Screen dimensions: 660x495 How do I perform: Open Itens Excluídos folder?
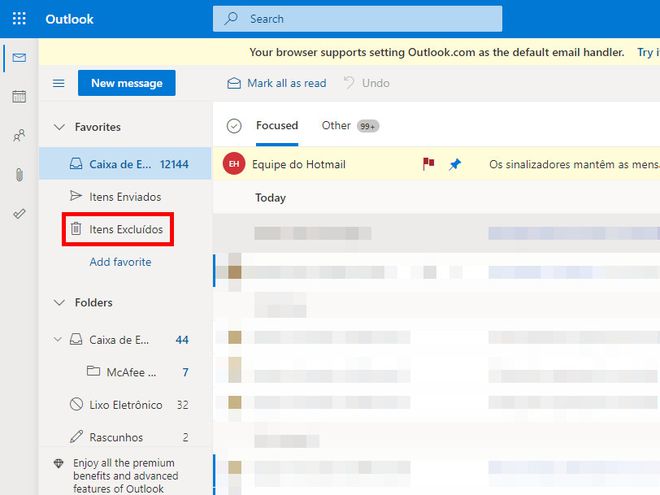[x=125, y=229]
